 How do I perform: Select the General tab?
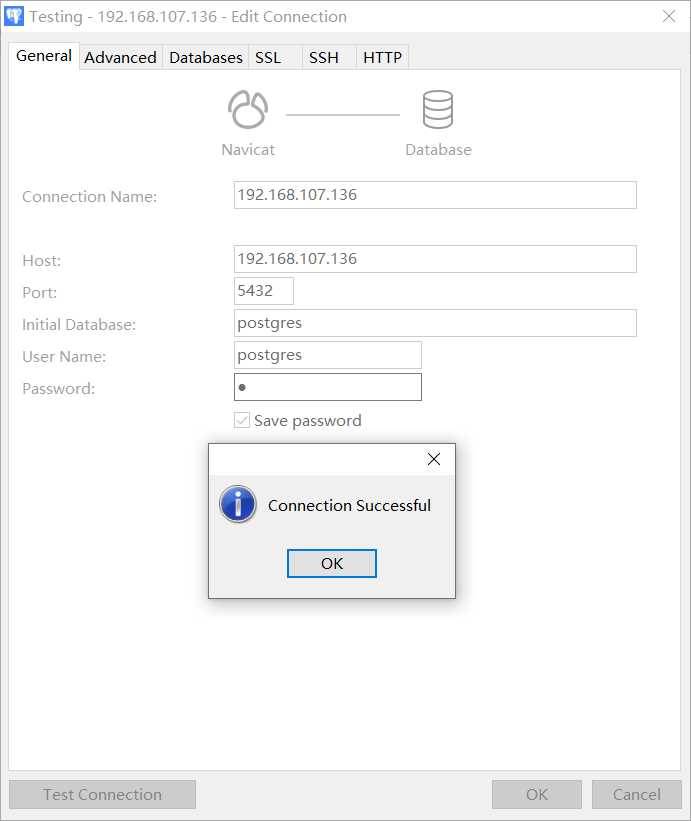44,56
